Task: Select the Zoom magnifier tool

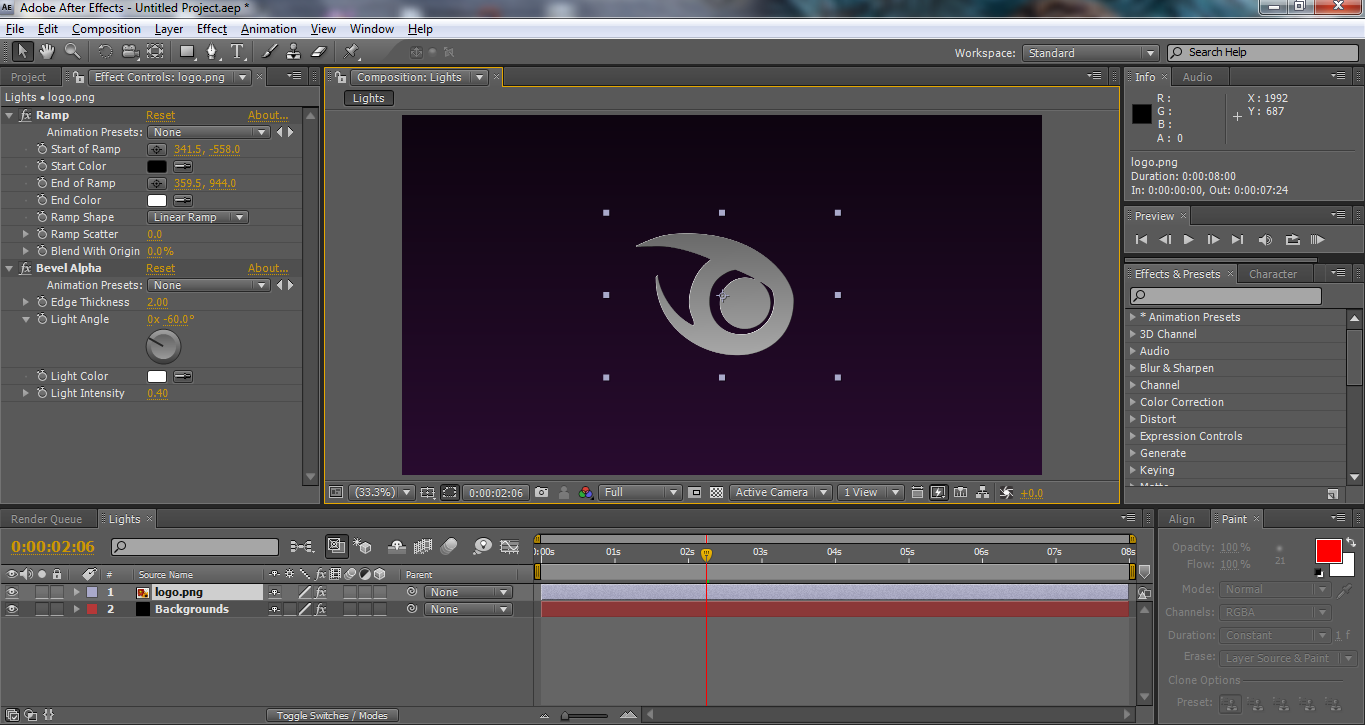Action: [x=73, y=51]
